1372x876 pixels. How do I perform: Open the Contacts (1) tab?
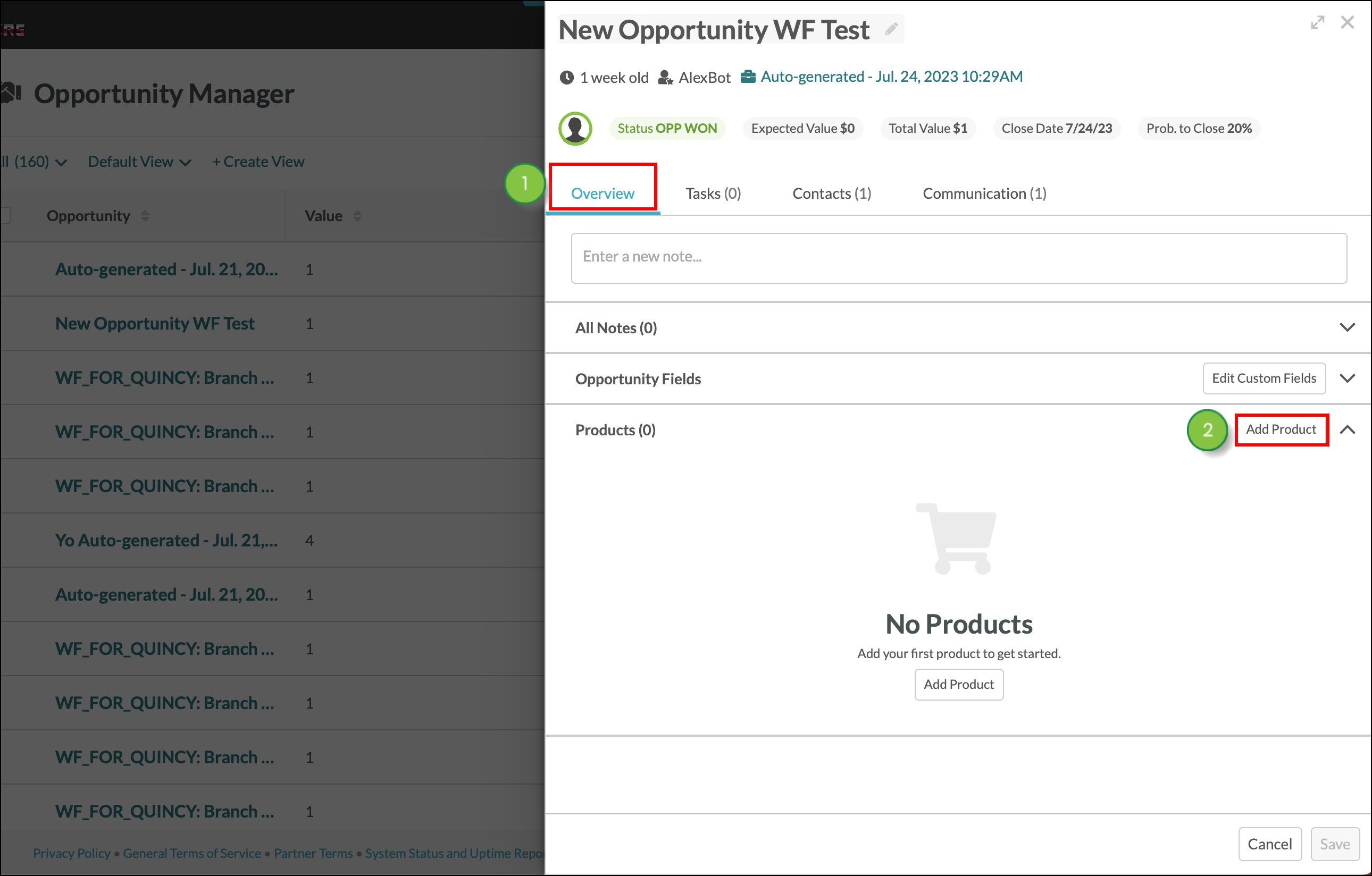click(831, 193)
